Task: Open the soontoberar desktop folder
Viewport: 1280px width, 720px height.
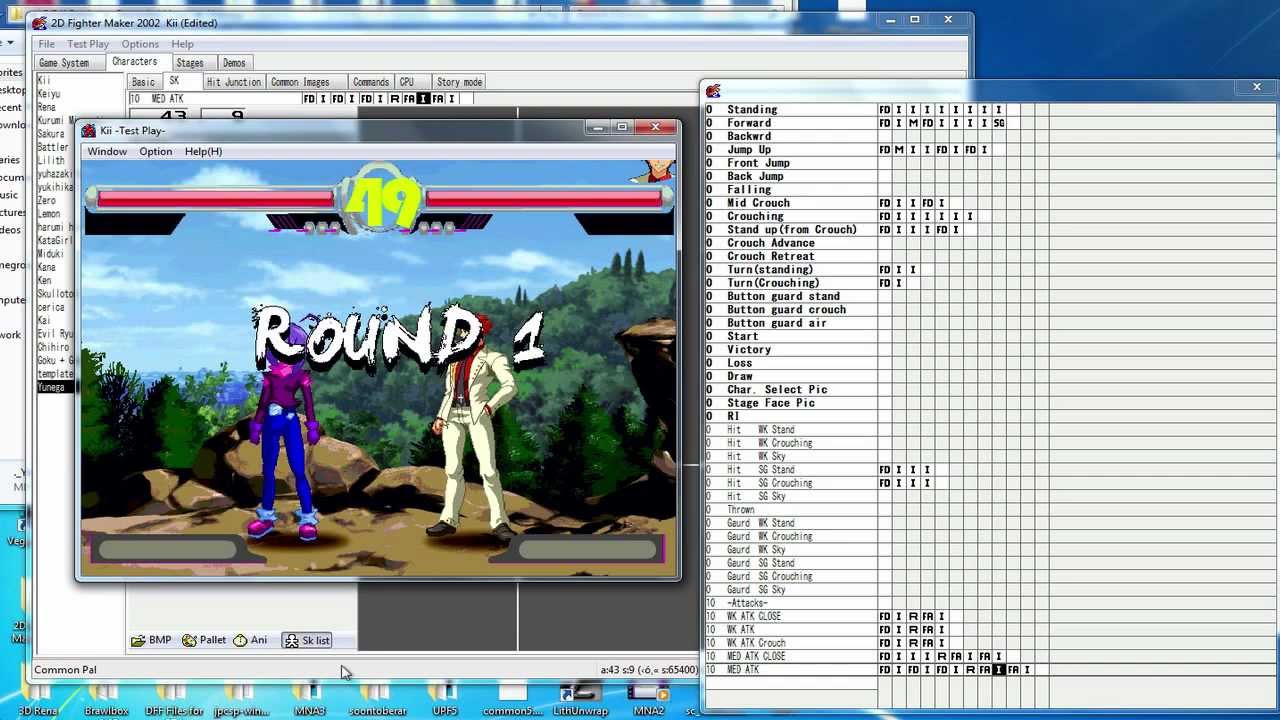Action: tap(378, 699)
